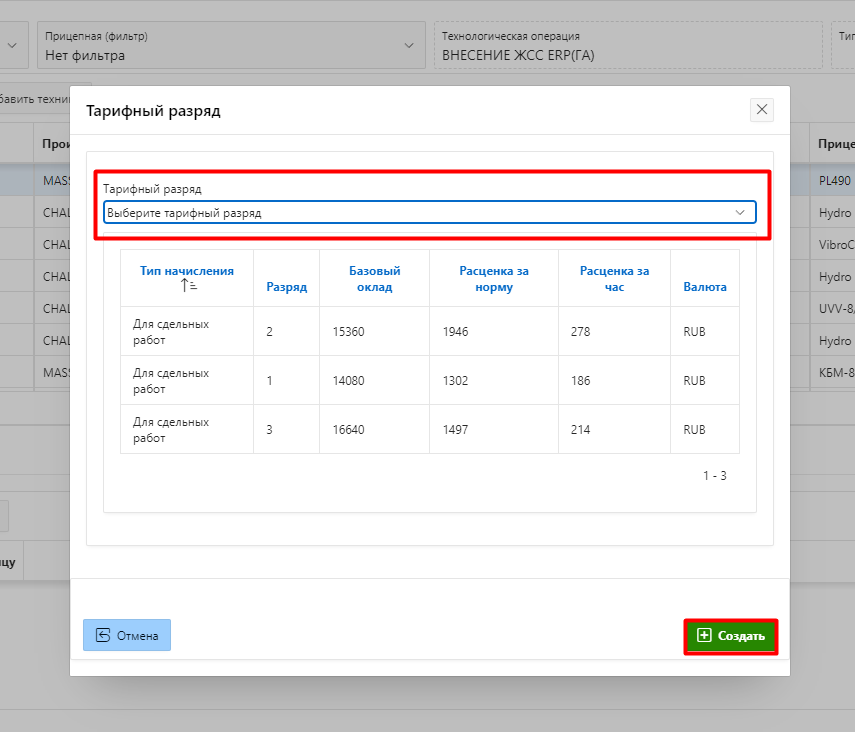Viewport: 855px width, 732px height.
Task: Sort by Базовый оклад column header
Action: pyautogui.click(x=374, y=279)
